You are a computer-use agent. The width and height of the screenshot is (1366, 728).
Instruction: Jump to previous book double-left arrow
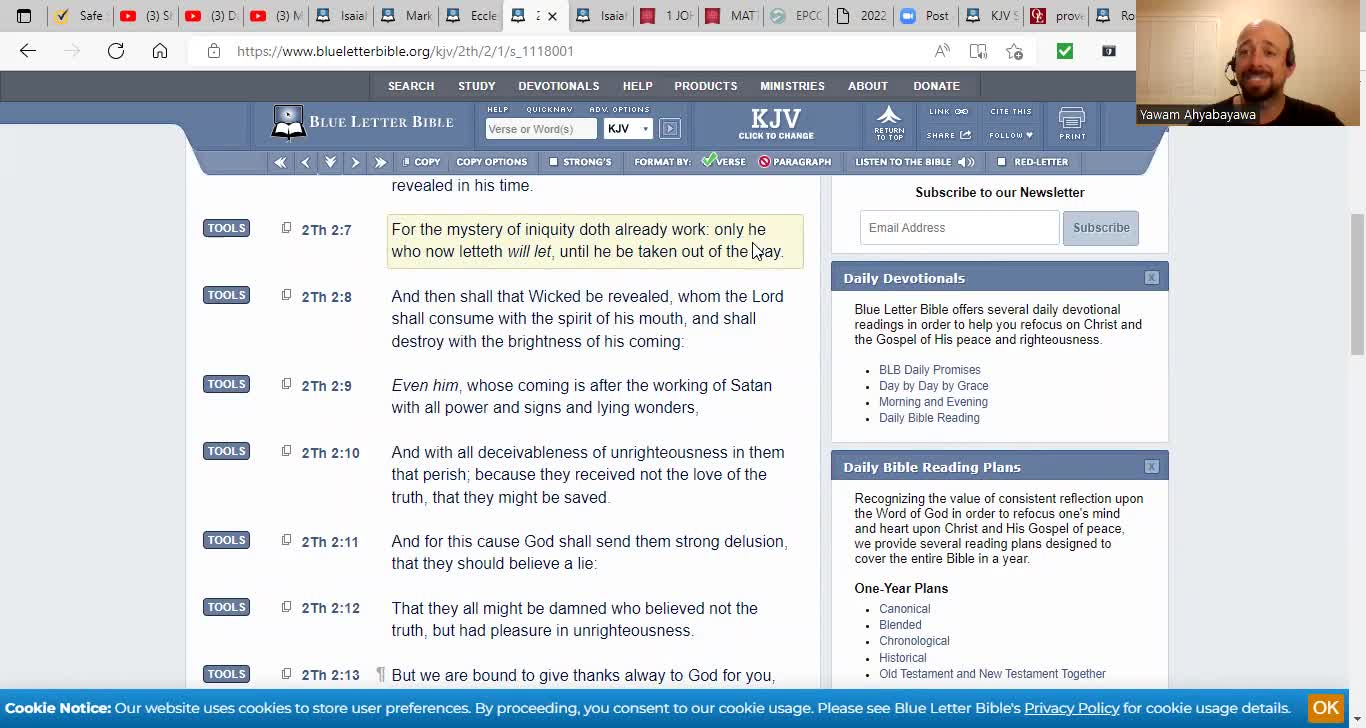(x=281, y=162)
